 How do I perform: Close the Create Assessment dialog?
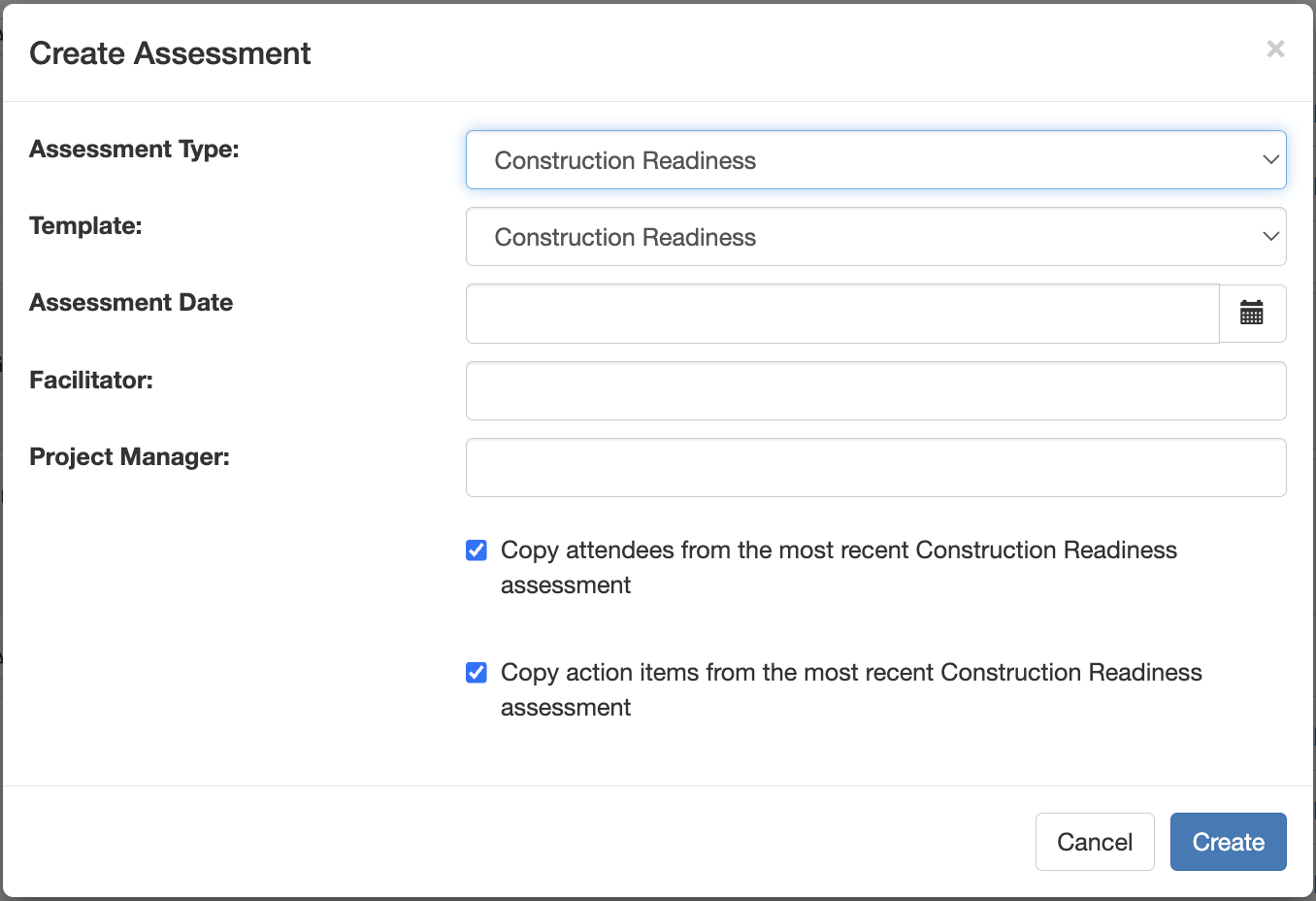pos(1275,50)
